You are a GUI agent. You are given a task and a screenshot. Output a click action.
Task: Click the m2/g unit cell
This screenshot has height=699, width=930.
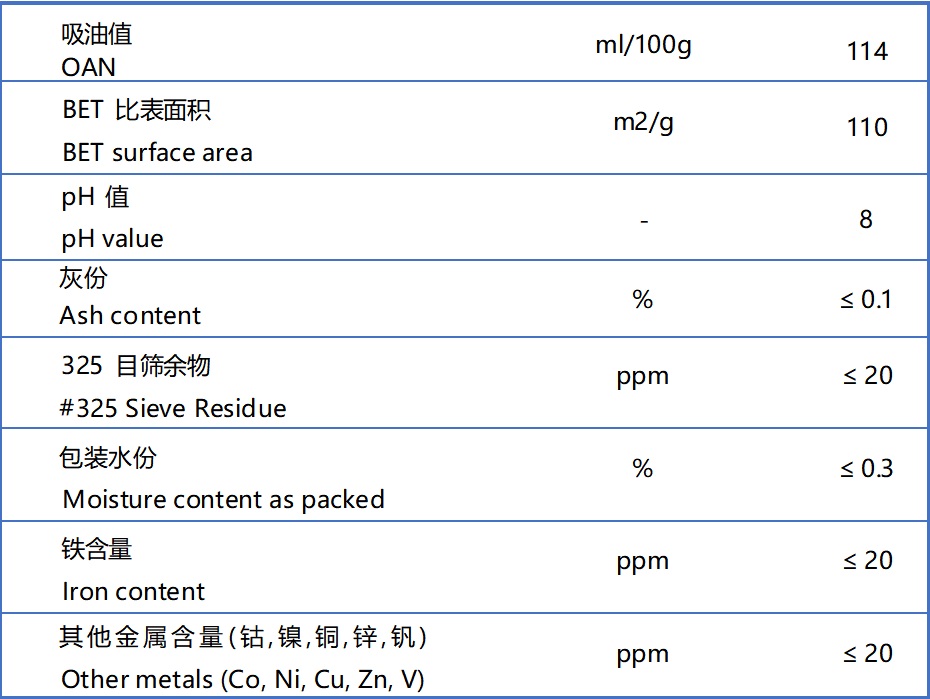[643, 124]
